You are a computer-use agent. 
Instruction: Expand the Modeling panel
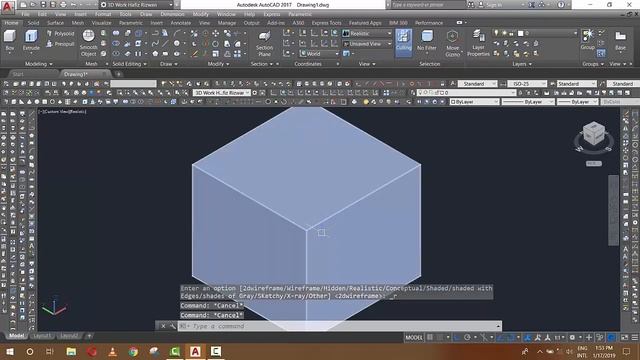39,64
